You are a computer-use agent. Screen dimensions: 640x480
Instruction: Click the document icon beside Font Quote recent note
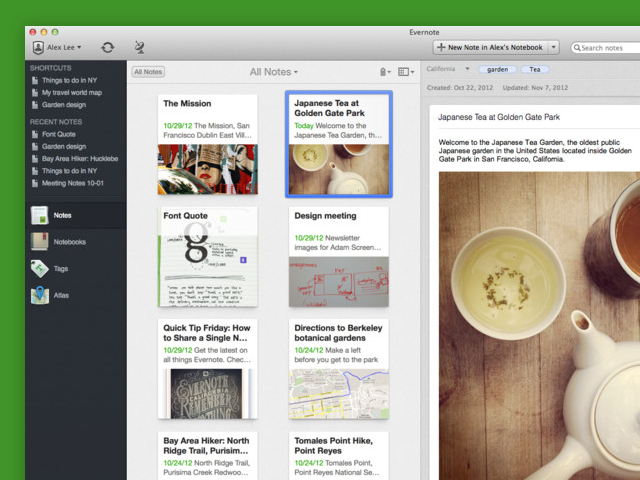35,134
